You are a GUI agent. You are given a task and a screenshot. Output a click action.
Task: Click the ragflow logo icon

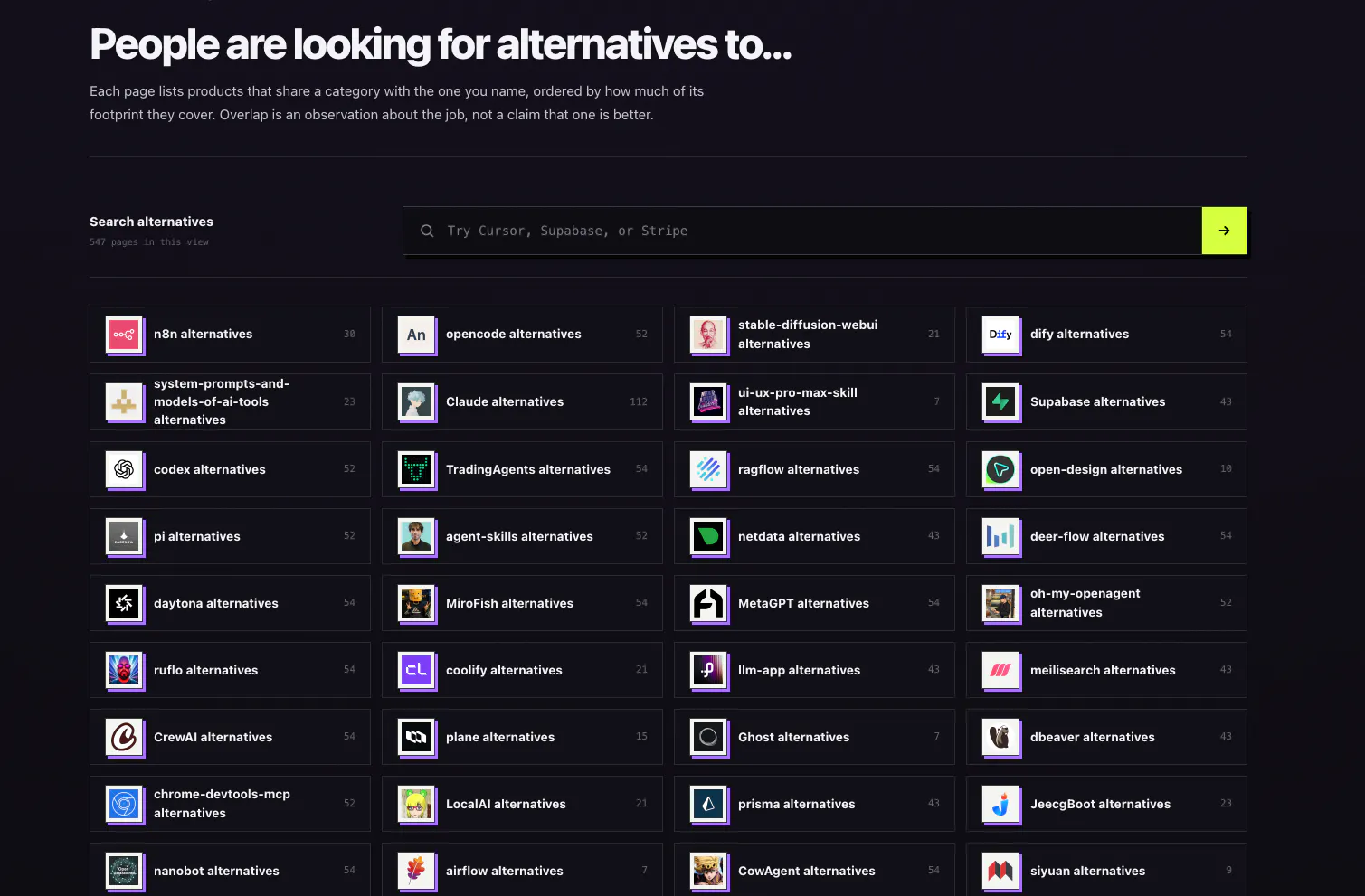click(x=708, y=469)
